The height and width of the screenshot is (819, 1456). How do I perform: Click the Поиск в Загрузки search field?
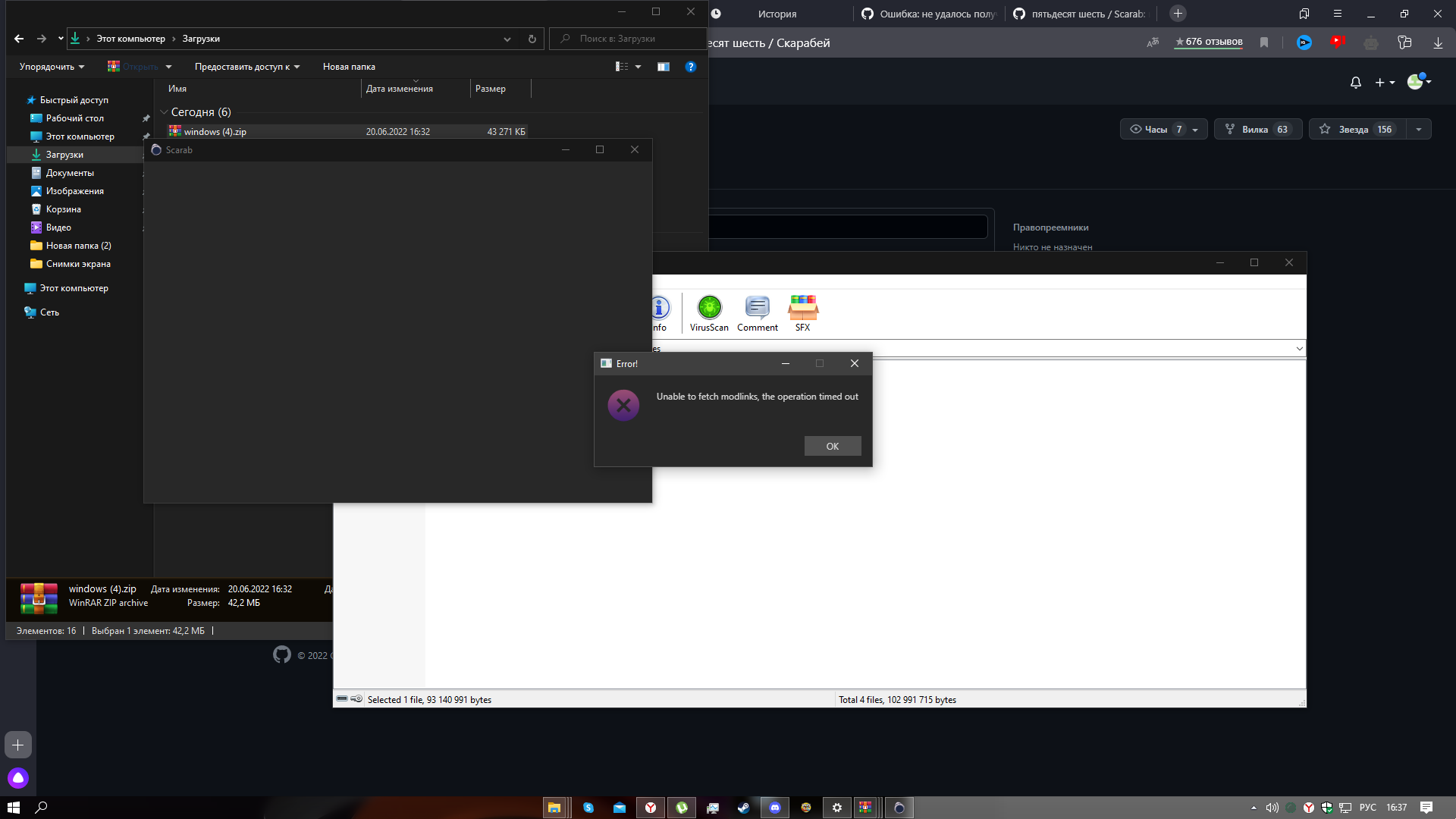[x=629, y=39]
